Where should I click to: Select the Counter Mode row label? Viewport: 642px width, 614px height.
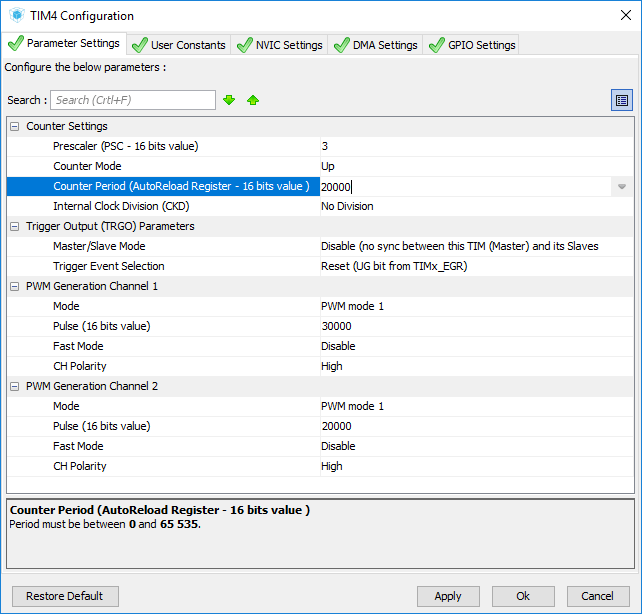[87, 166]
